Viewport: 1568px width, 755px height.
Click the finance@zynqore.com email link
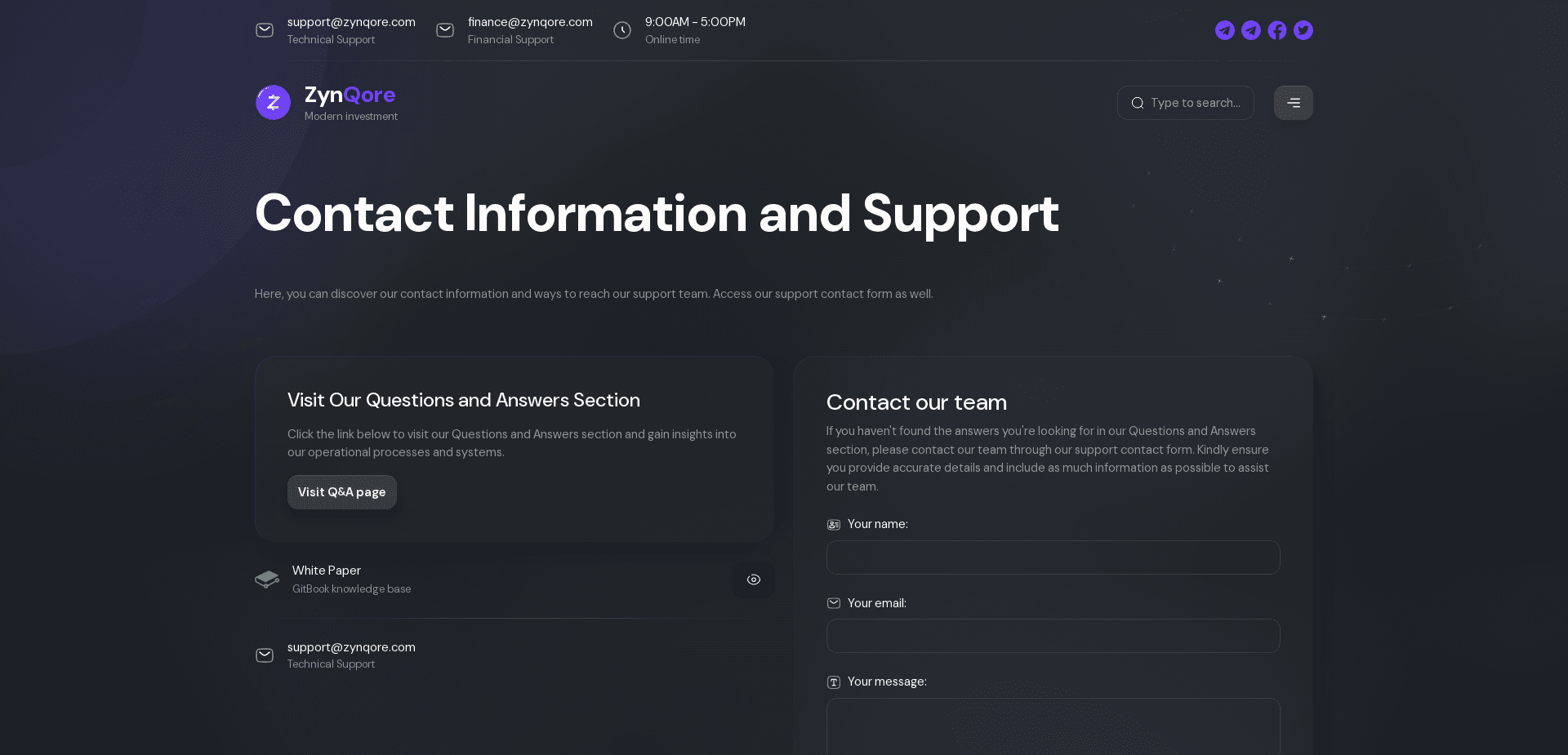point(529,22)
